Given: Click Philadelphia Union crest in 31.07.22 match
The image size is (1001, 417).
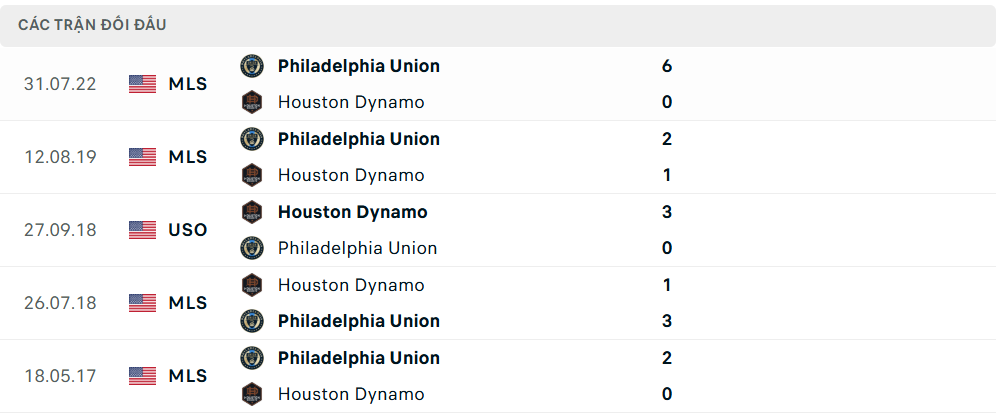Looking at the screenshot, I should pyautogui.click(x=252, y=66).
